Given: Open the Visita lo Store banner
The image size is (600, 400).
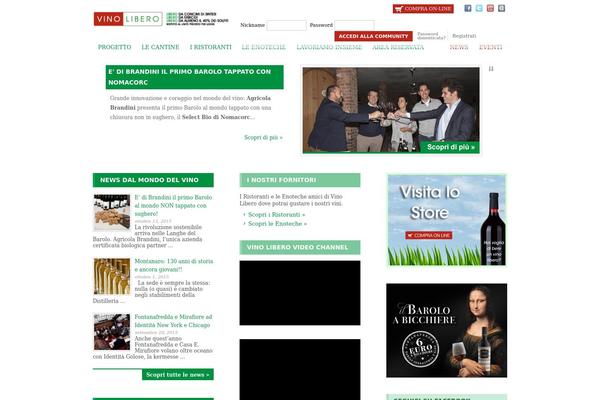Looking at the screenshot, I should pyautogui.click(x=447, y=220).
